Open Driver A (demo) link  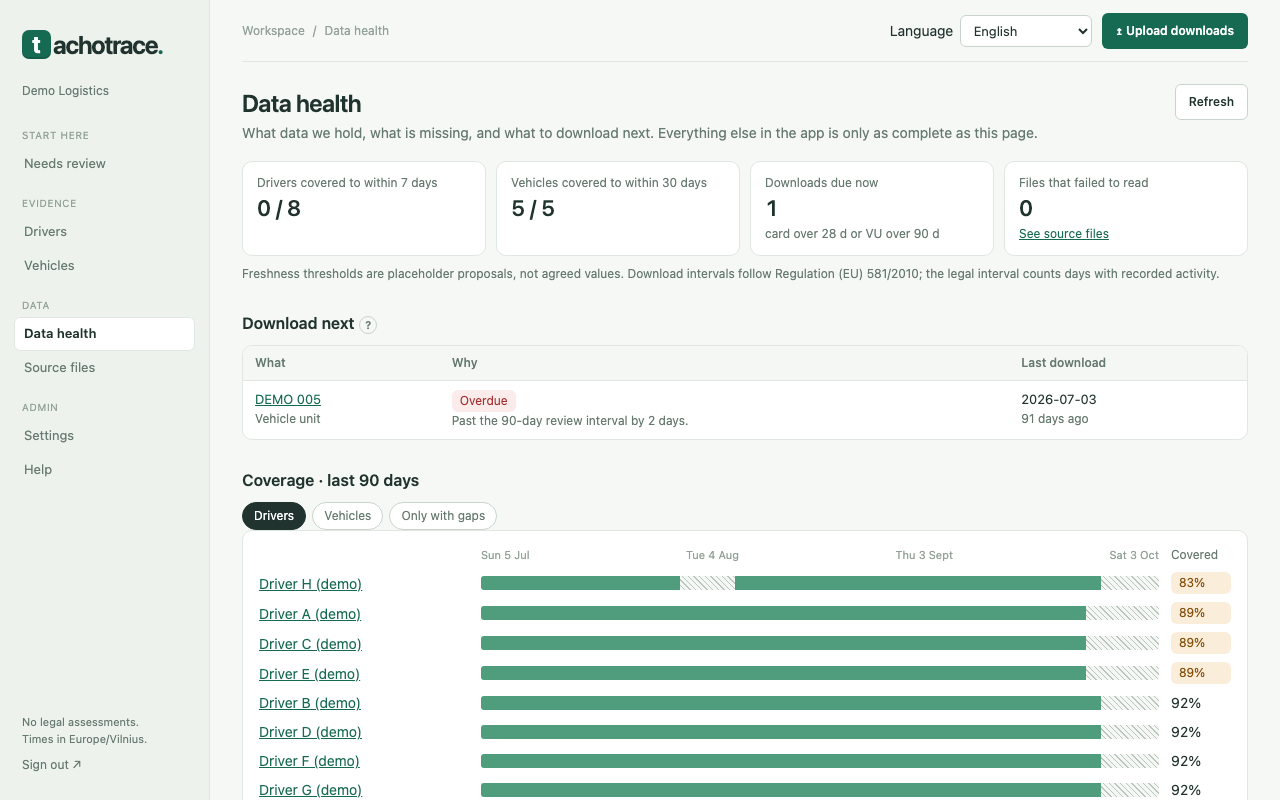310,614
